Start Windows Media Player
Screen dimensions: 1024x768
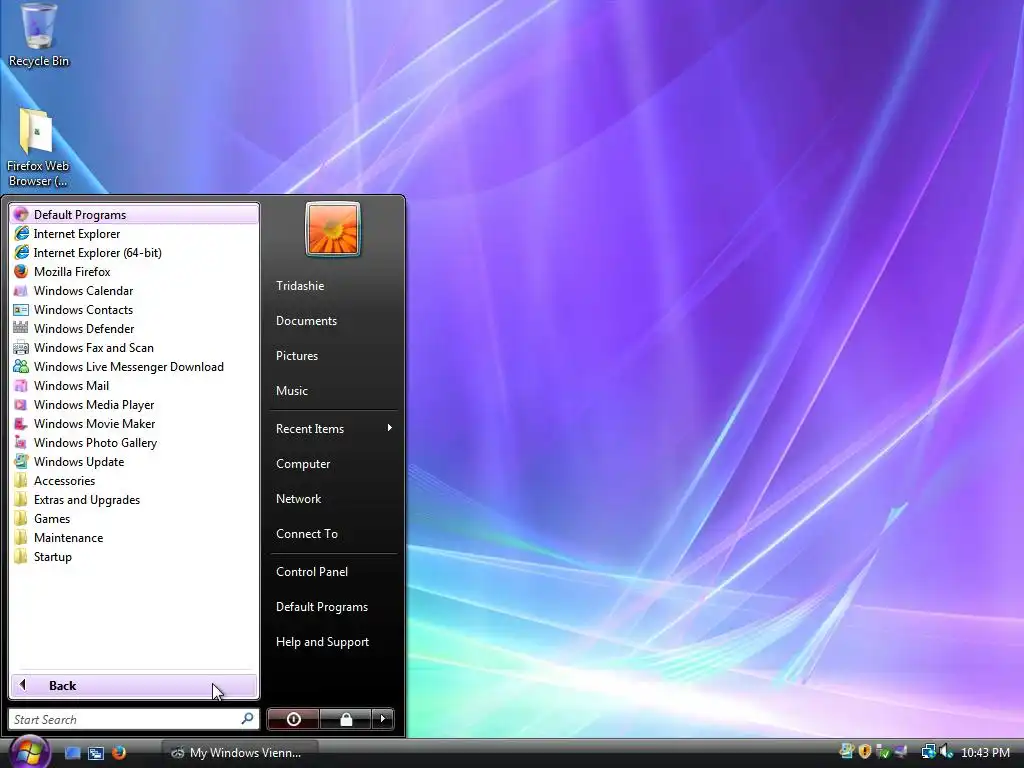pyautogui.click(x=134, y=404)
